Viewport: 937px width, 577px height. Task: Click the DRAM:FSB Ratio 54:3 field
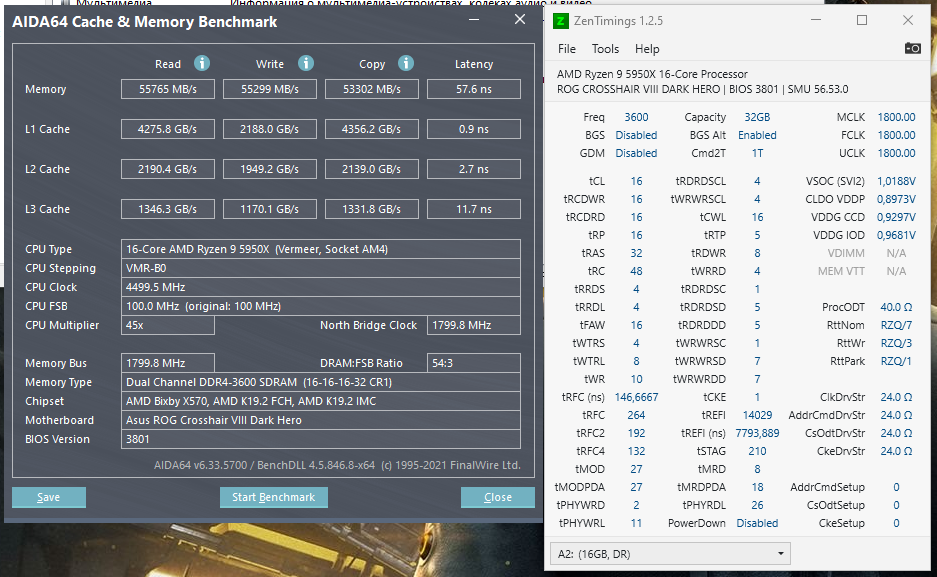coord(474,363)
